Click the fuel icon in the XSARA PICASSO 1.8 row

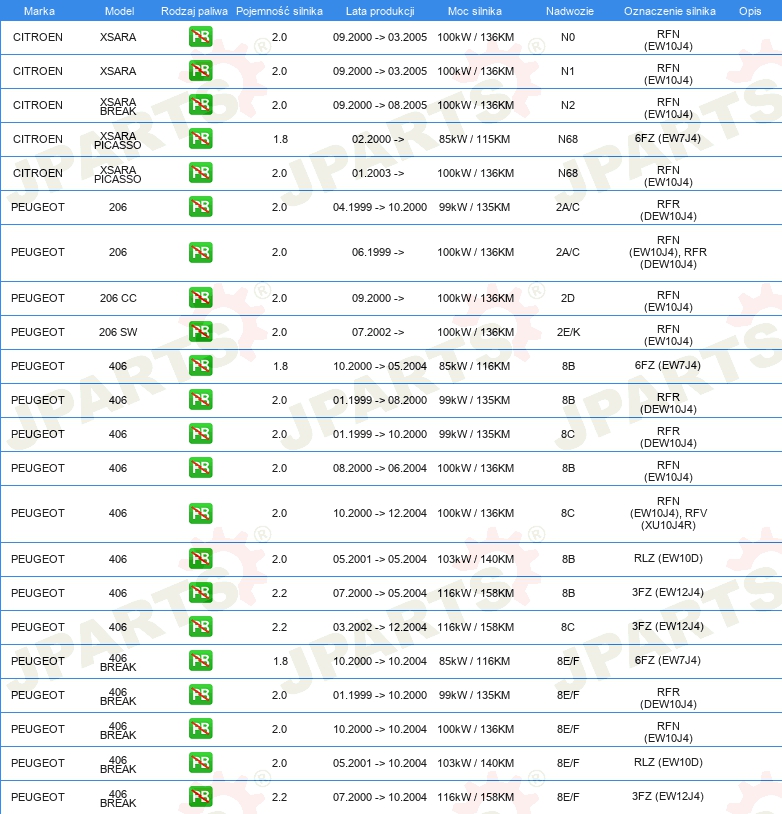click(x=200, y=139)
